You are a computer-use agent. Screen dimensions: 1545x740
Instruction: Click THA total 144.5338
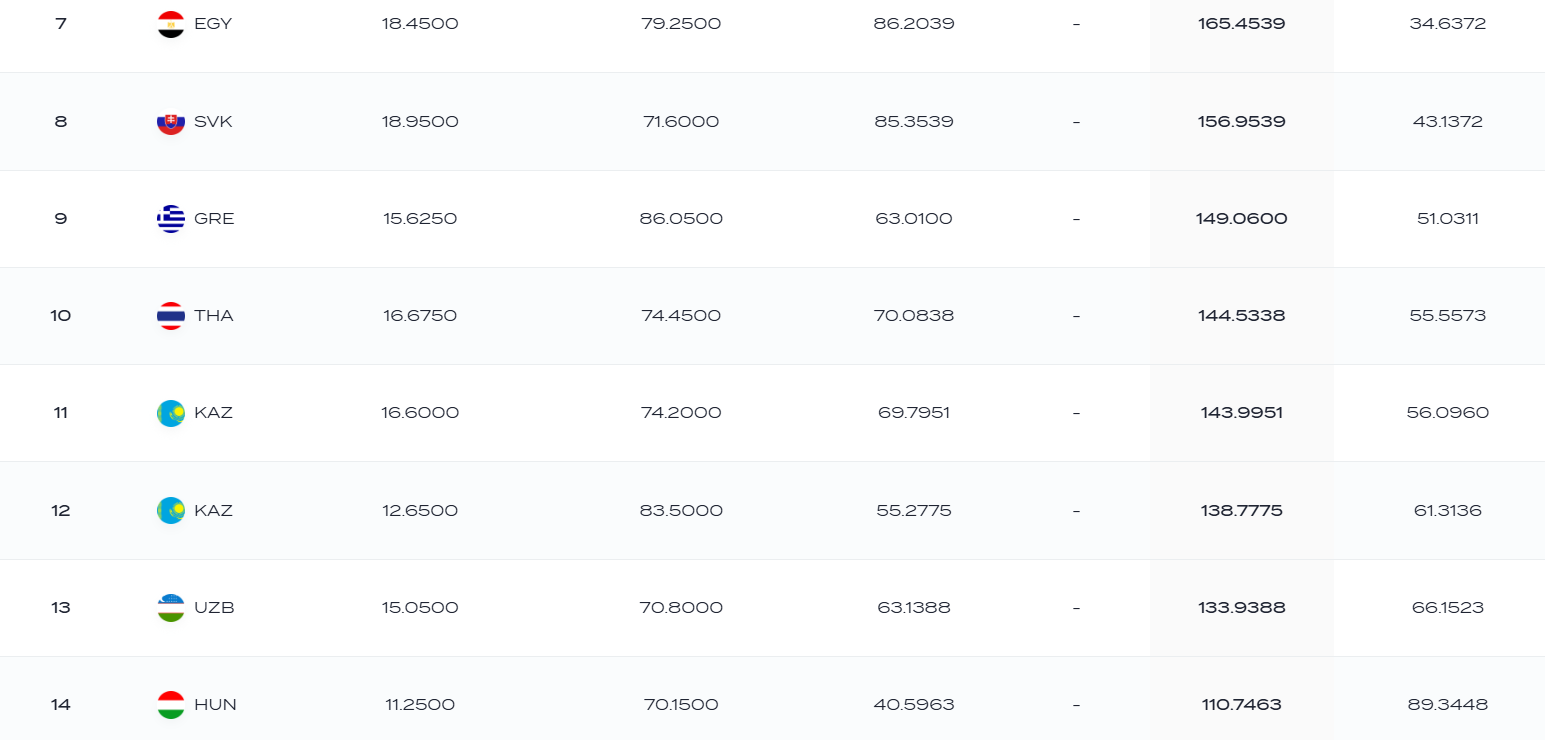click(x=1242, y=316)
